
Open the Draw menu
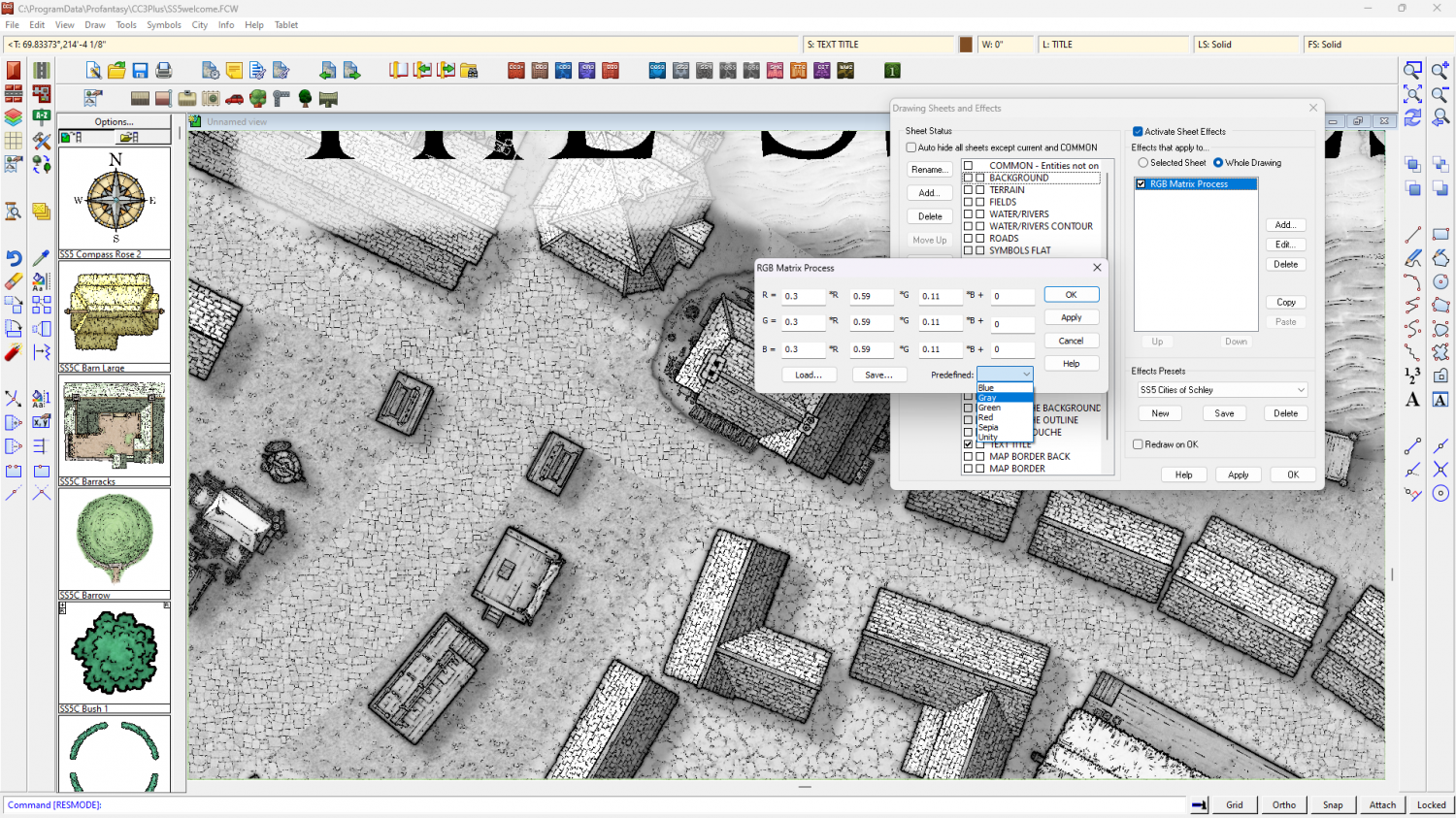point(95,25)
